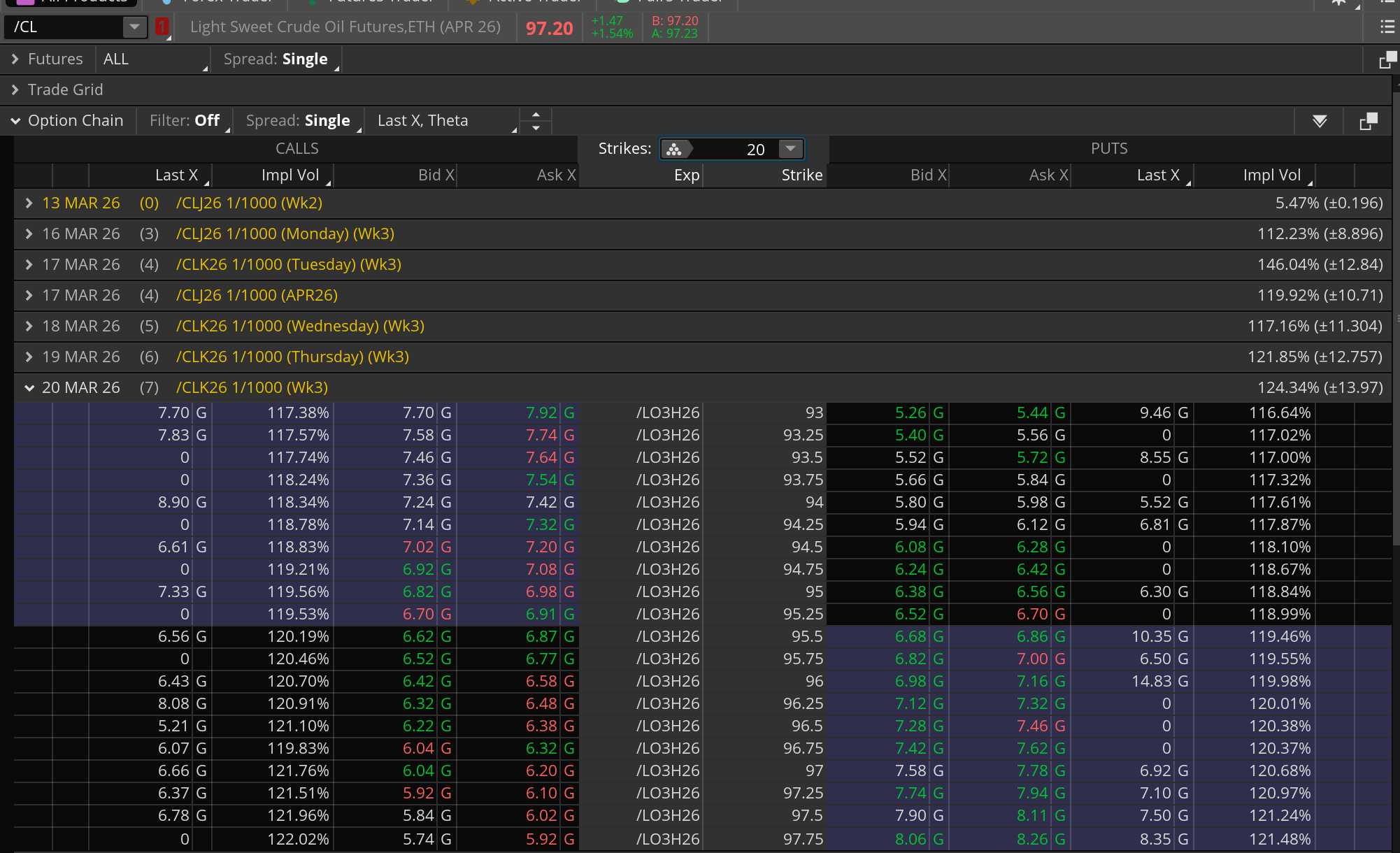Click the red symbol link indicator beside /CL

tap(162, 27)
